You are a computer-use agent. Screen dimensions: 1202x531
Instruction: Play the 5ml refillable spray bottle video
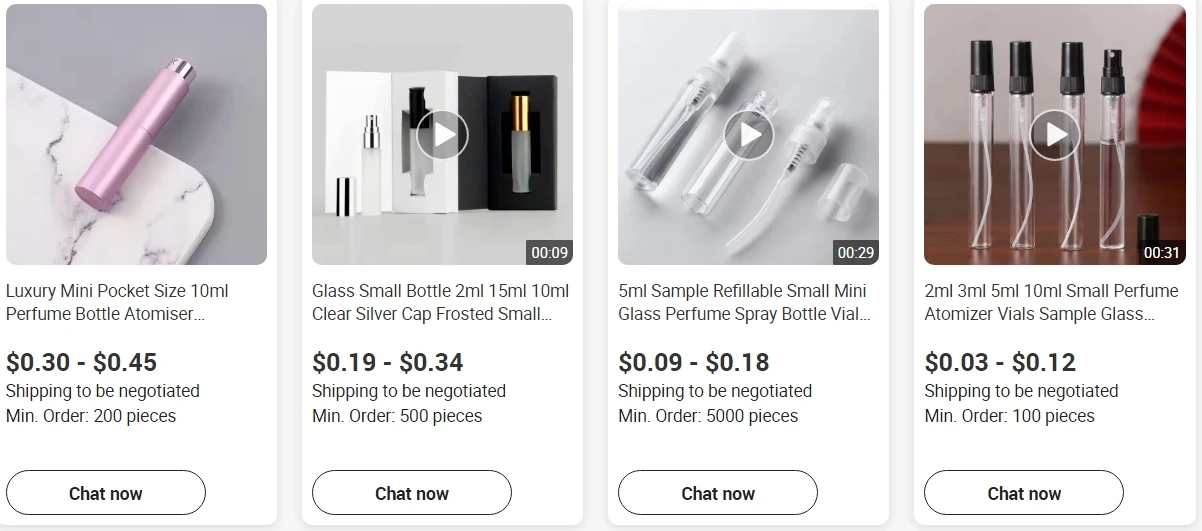coord(748,134)
